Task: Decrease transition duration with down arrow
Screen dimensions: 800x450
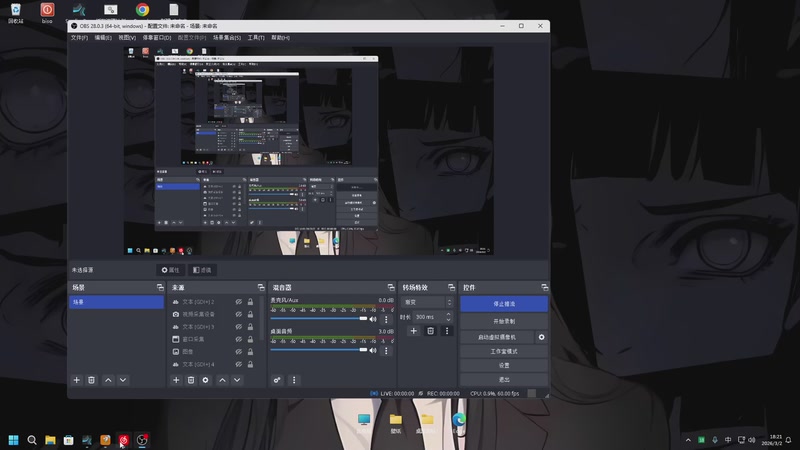Action: click(448, 319)
